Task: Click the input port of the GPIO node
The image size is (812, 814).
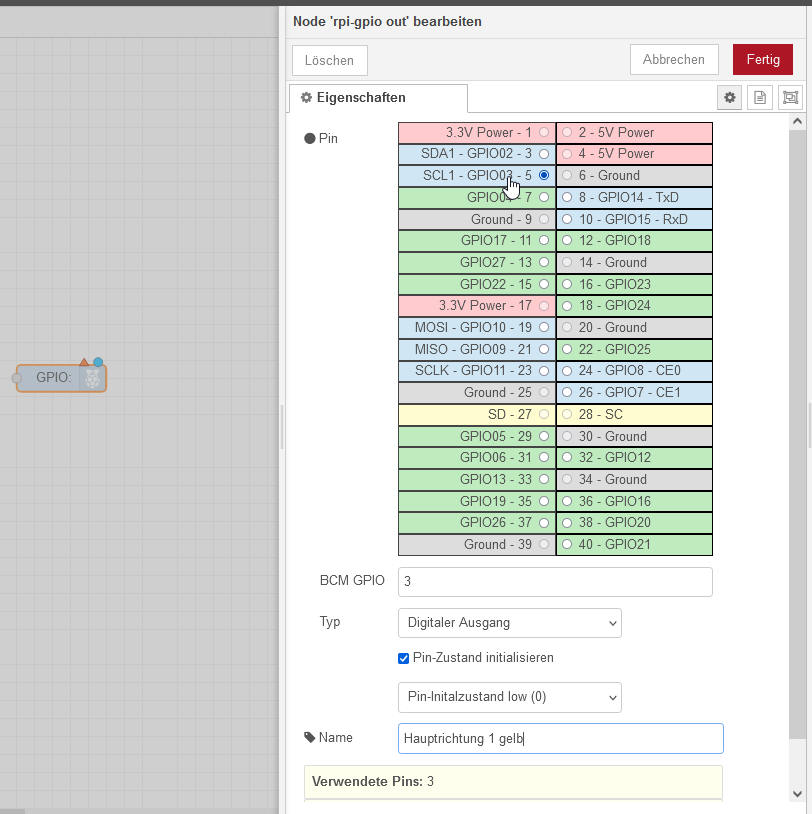Action: tap(16, 378)
